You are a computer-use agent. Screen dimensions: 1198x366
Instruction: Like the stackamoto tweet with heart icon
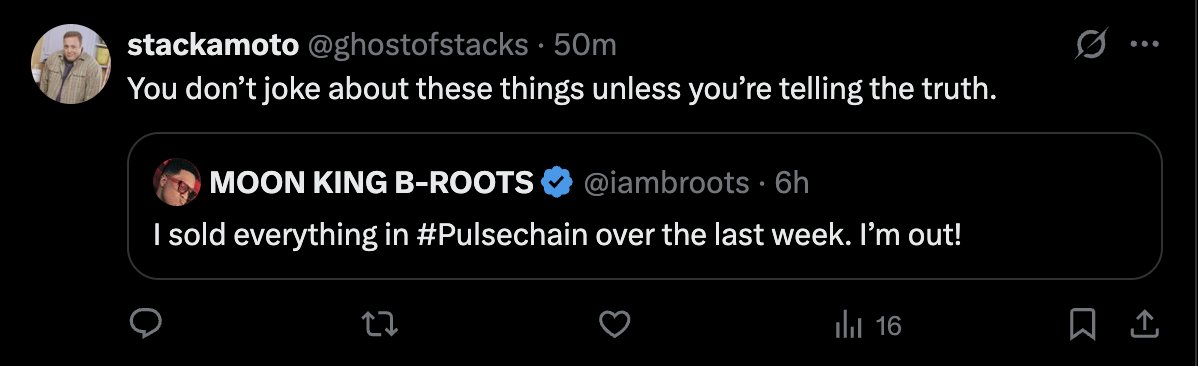click(x=614, y=326)
